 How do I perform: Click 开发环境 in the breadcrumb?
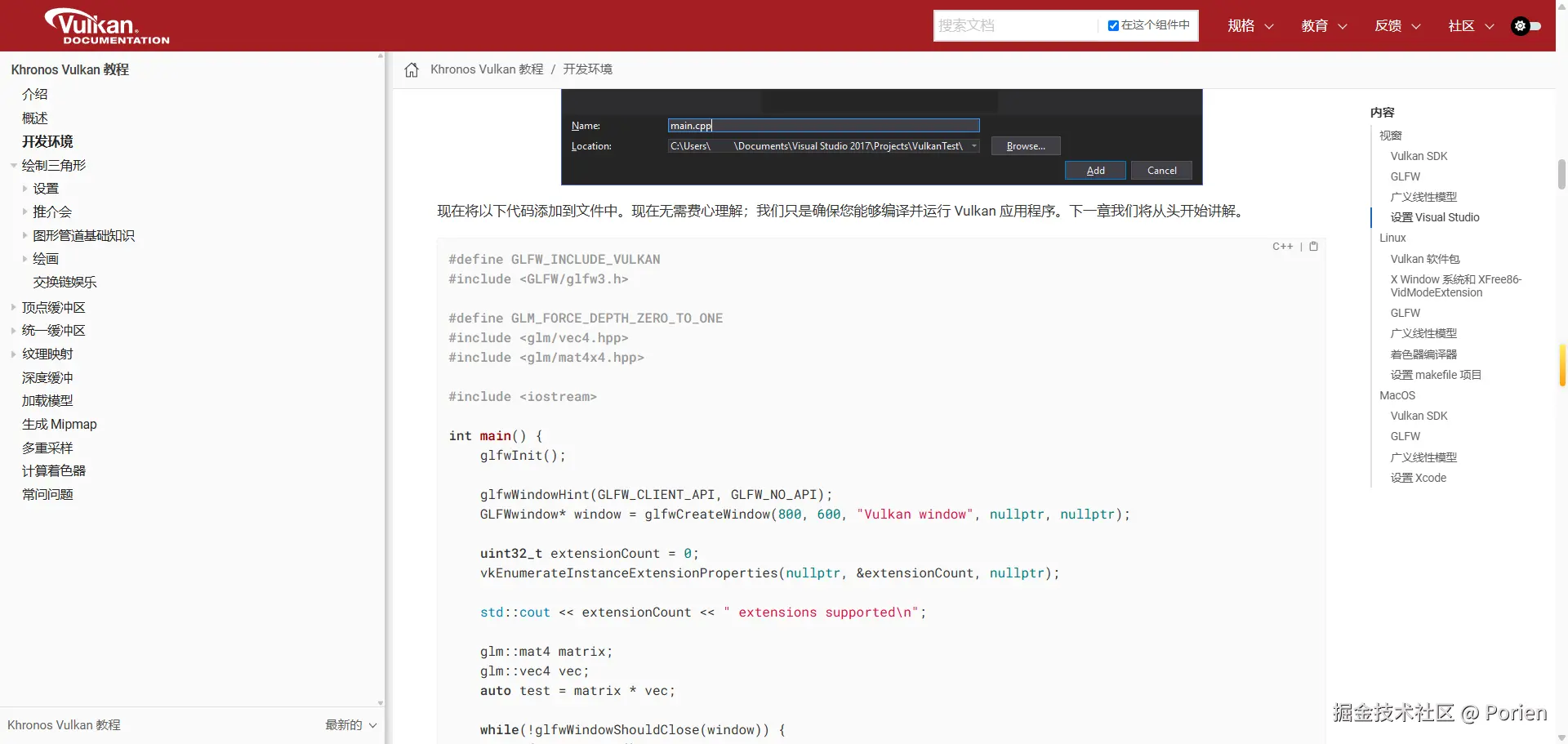[587, 69]
